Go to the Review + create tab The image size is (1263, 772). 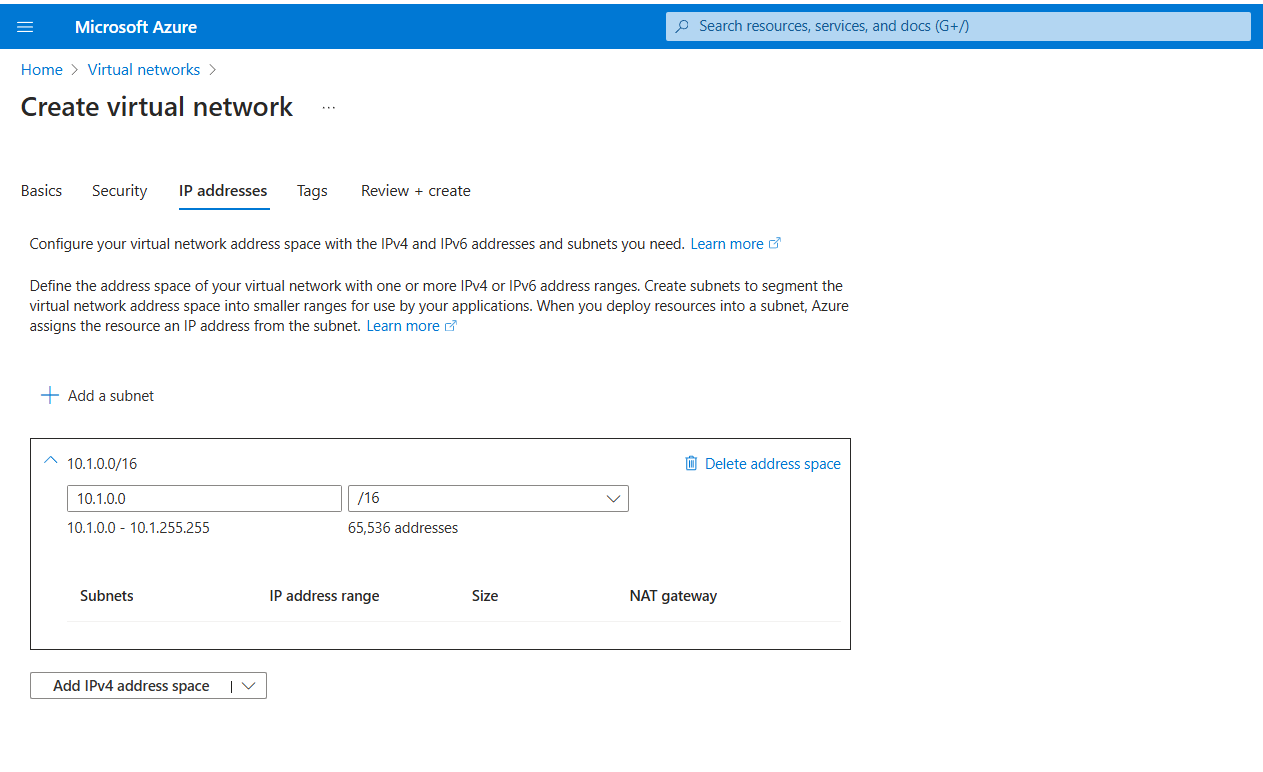click(x=415, y=191)
